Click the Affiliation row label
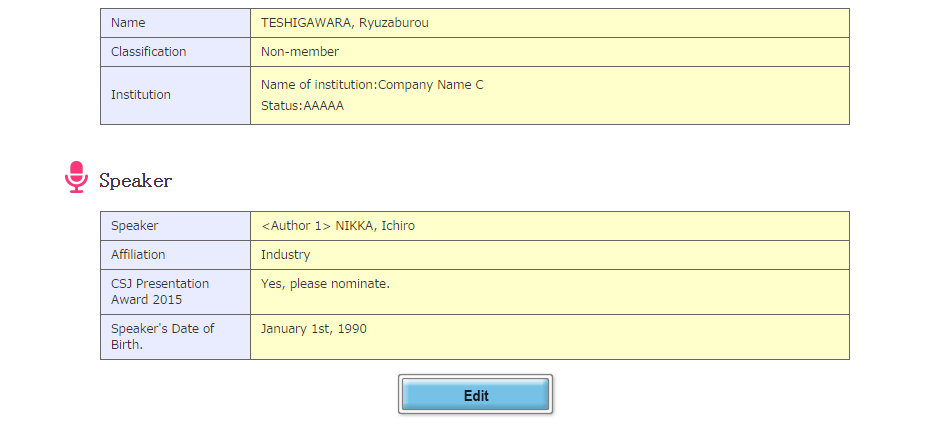 click(x=138, y=255)
